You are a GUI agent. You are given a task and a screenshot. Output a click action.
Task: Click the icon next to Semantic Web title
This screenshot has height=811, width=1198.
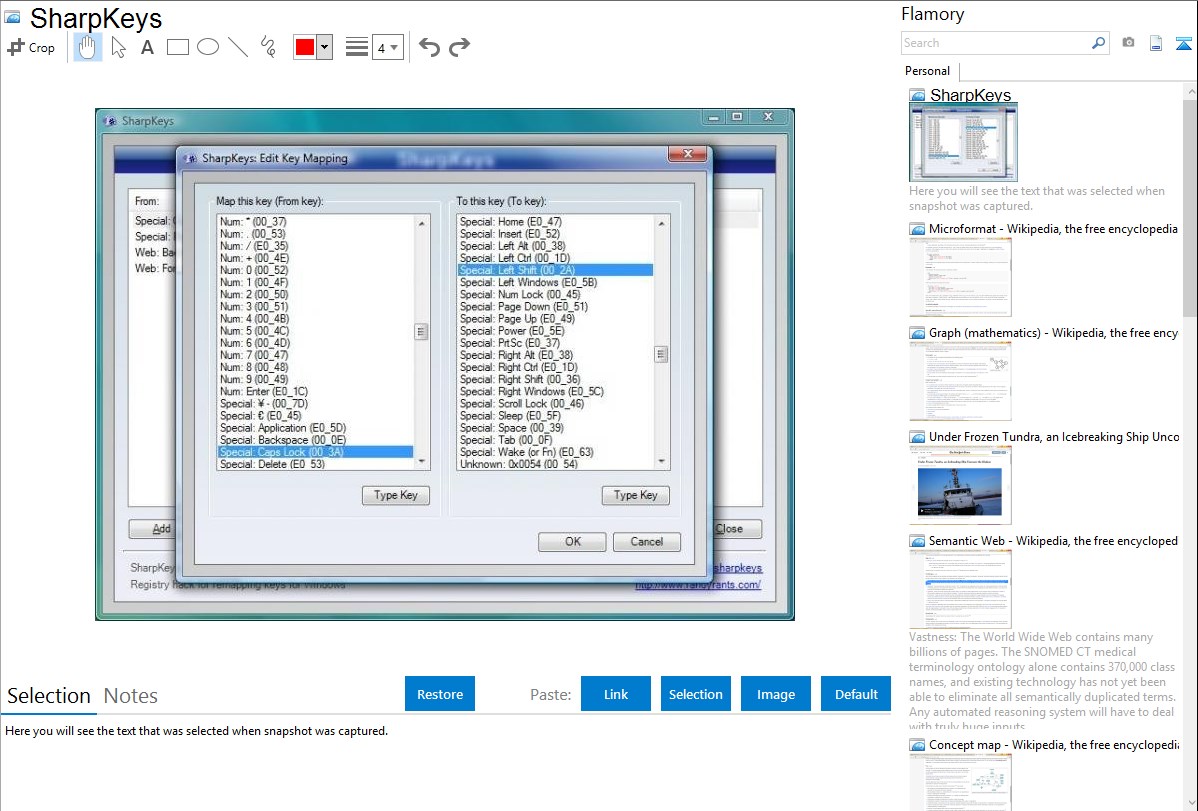pyautogui.click(x=917, y=541)
